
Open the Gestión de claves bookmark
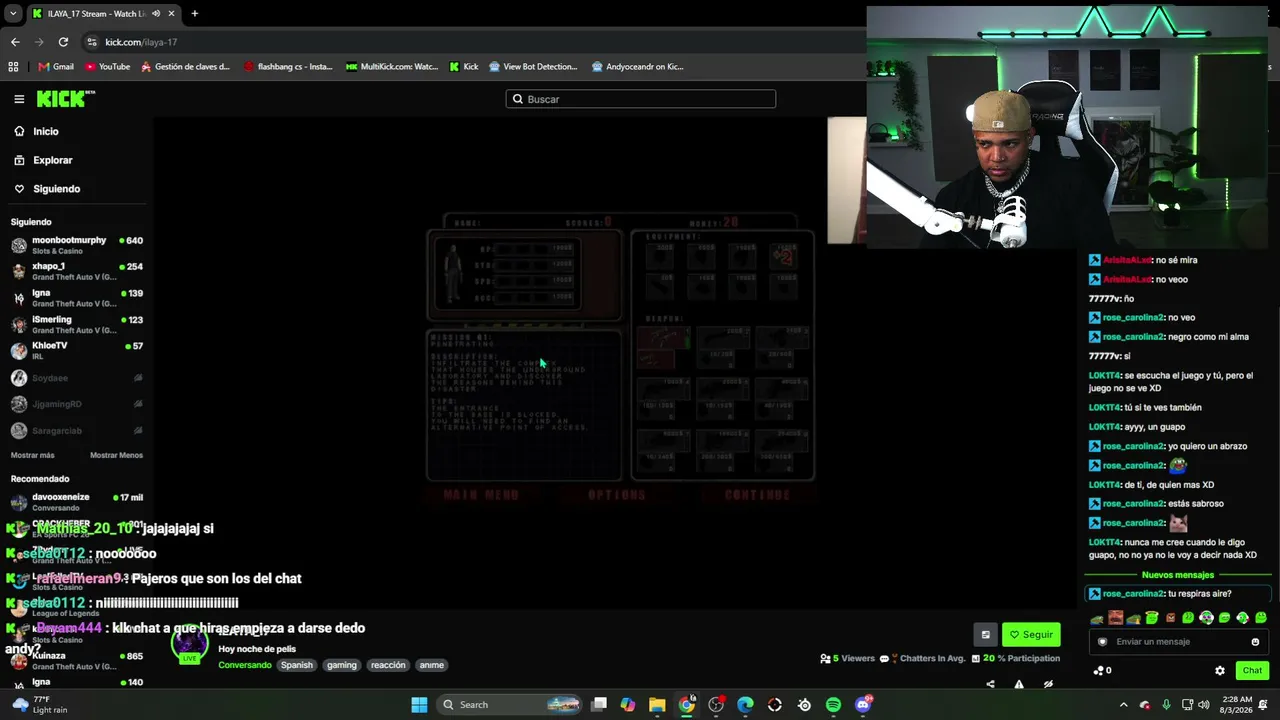coord(185,67)
